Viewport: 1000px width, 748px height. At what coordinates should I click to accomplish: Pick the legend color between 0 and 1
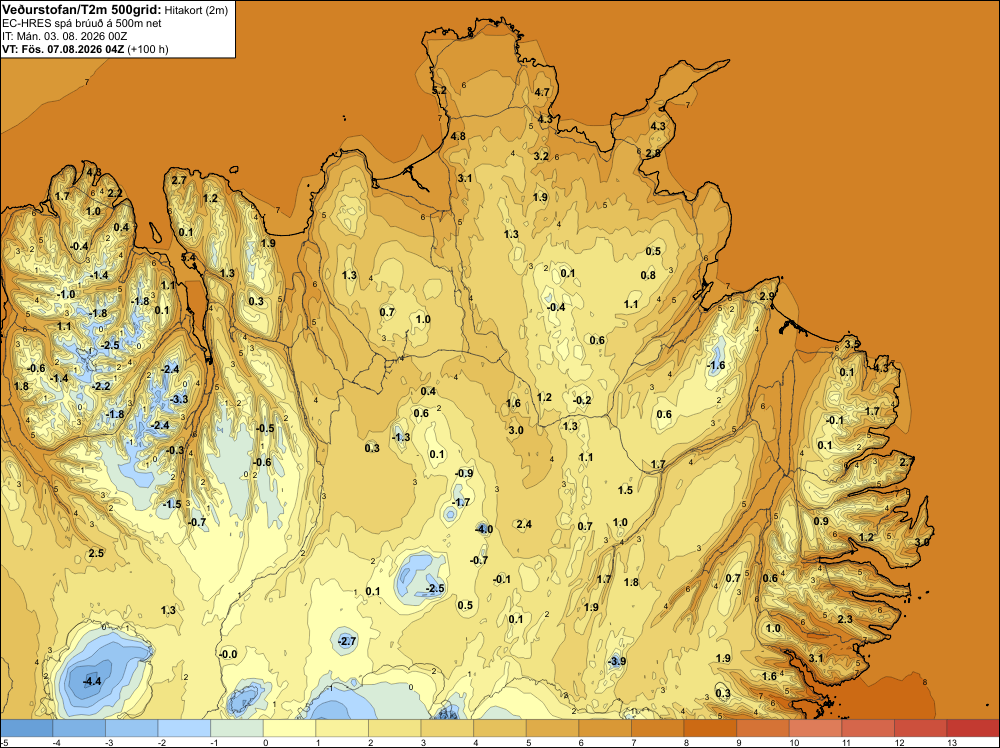pos(290,728)
